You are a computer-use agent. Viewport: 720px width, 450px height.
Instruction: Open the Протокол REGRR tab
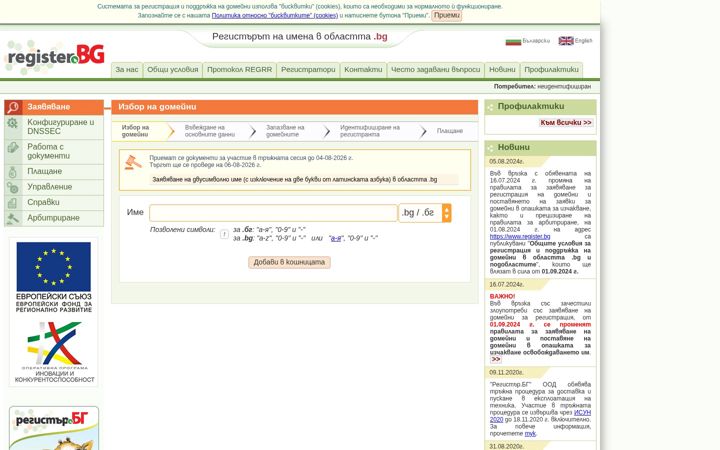(x=239, y=70)
